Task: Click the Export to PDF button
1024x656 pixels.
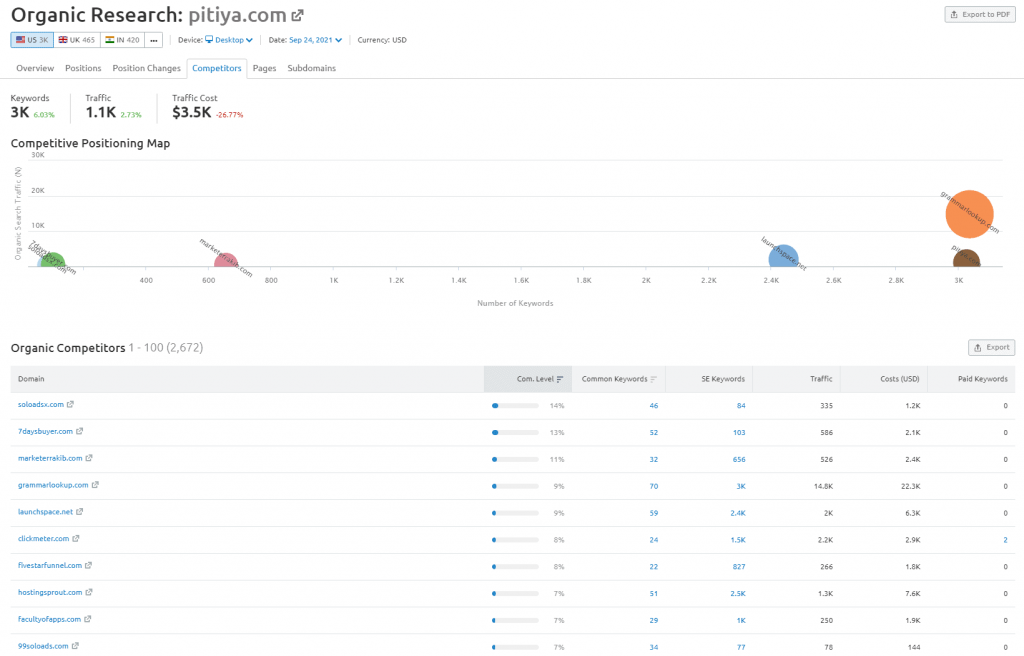Action: (980, 14)
